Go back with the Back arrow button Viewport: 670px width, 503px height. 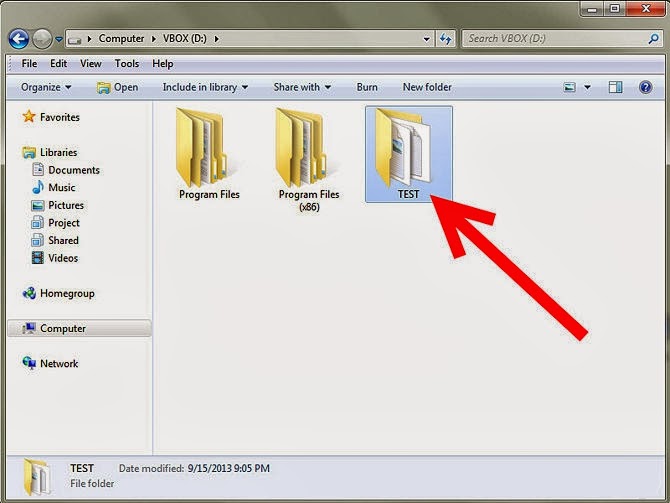point(19,39)
